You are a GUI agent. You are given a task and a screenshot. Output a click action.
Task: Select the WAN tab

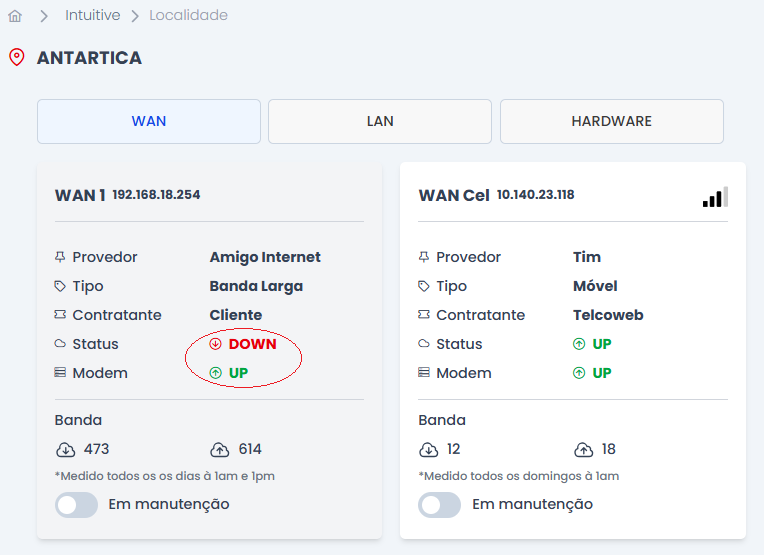point(149,121)
